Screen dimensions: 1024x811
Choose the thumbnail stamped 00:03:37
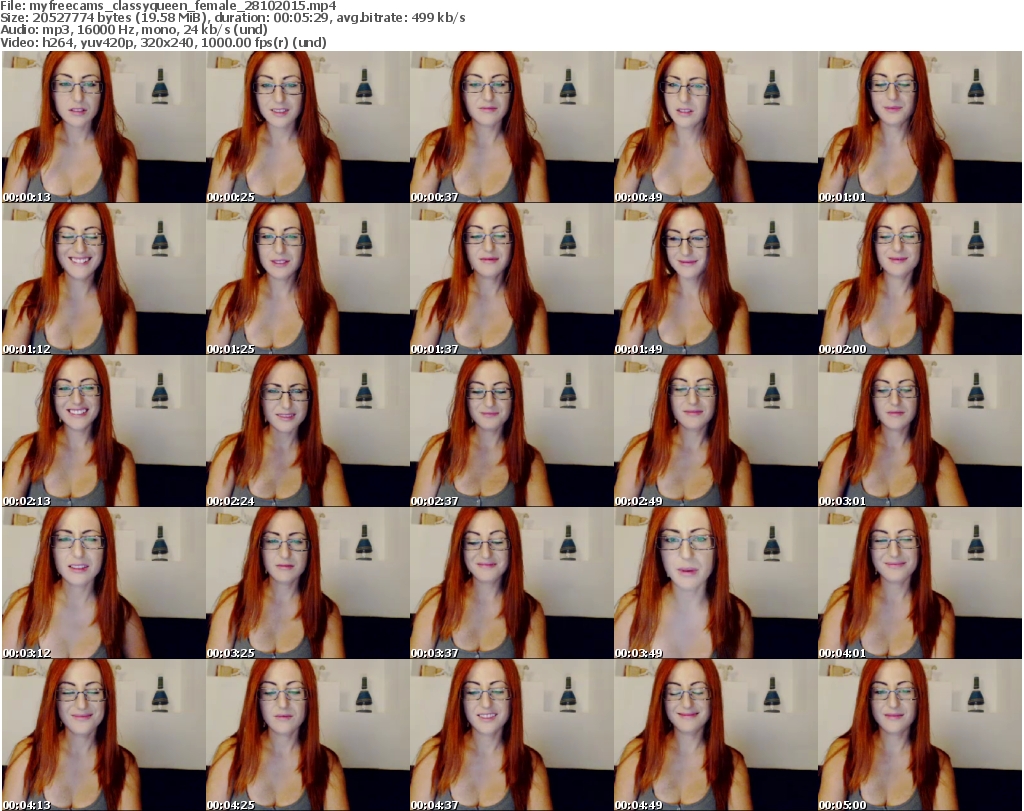point(511,583)
